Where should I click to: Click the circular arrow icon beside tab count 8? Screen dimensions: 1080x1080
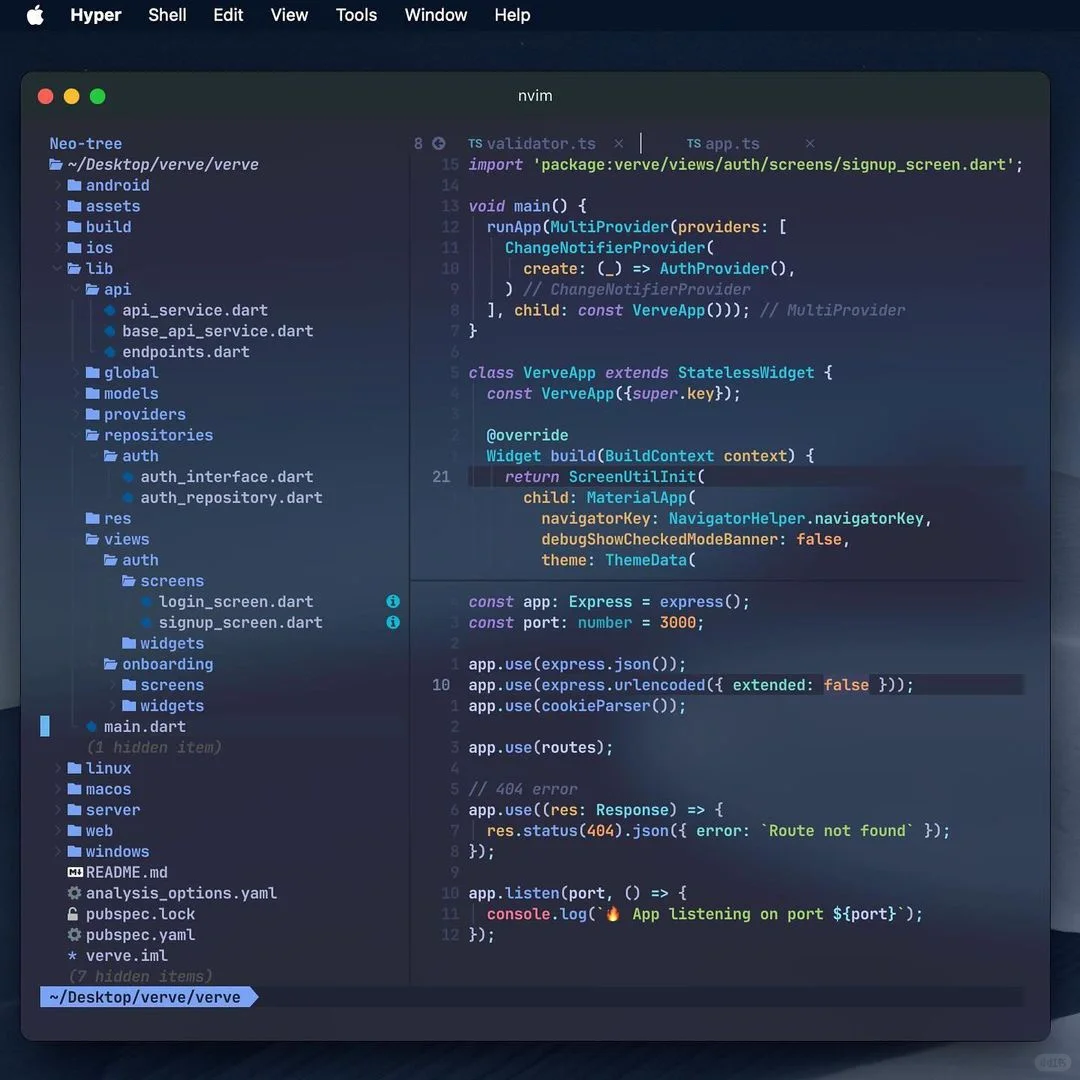[439, 143]
